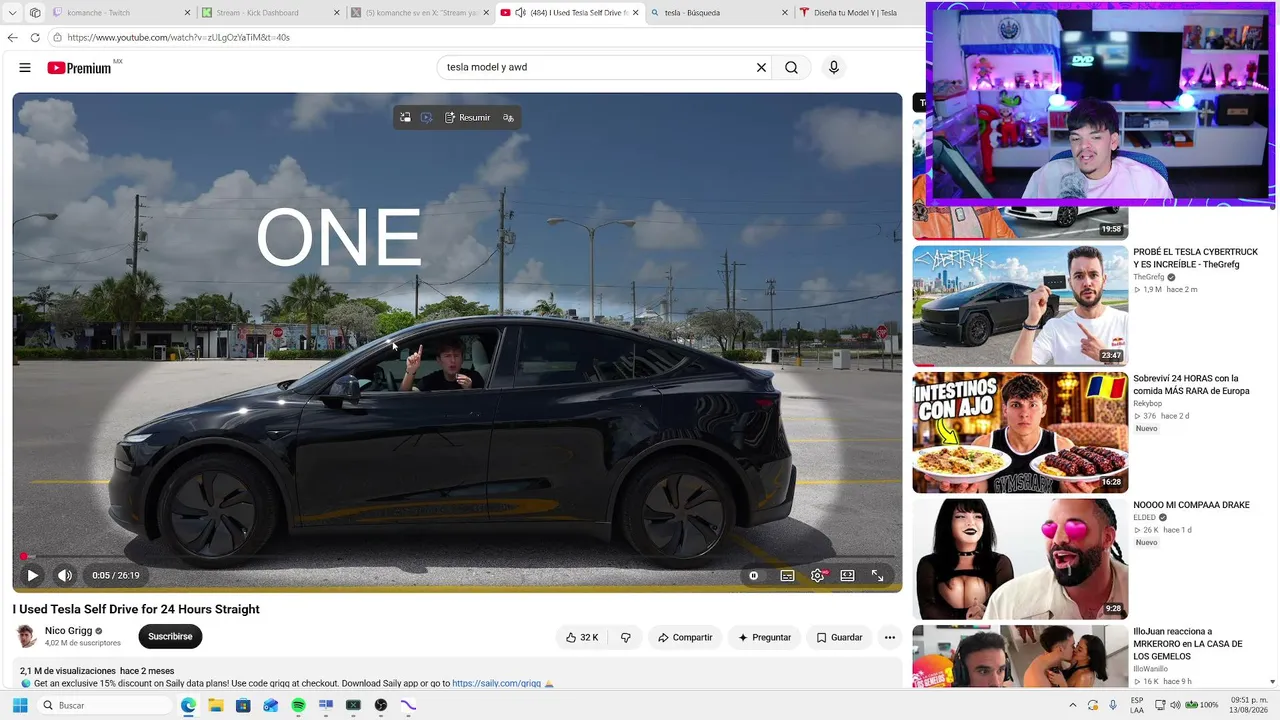Image resolution: width=1280 pixels, height=720 pixels.
Task: Open the browser tab search dropdown
Action: pos(13,13)
